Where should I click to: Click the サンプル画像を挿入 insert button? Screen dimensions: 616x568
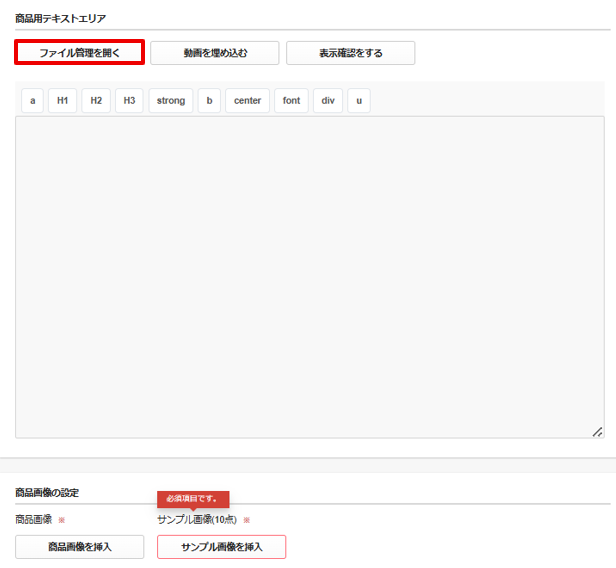point(221,547)
